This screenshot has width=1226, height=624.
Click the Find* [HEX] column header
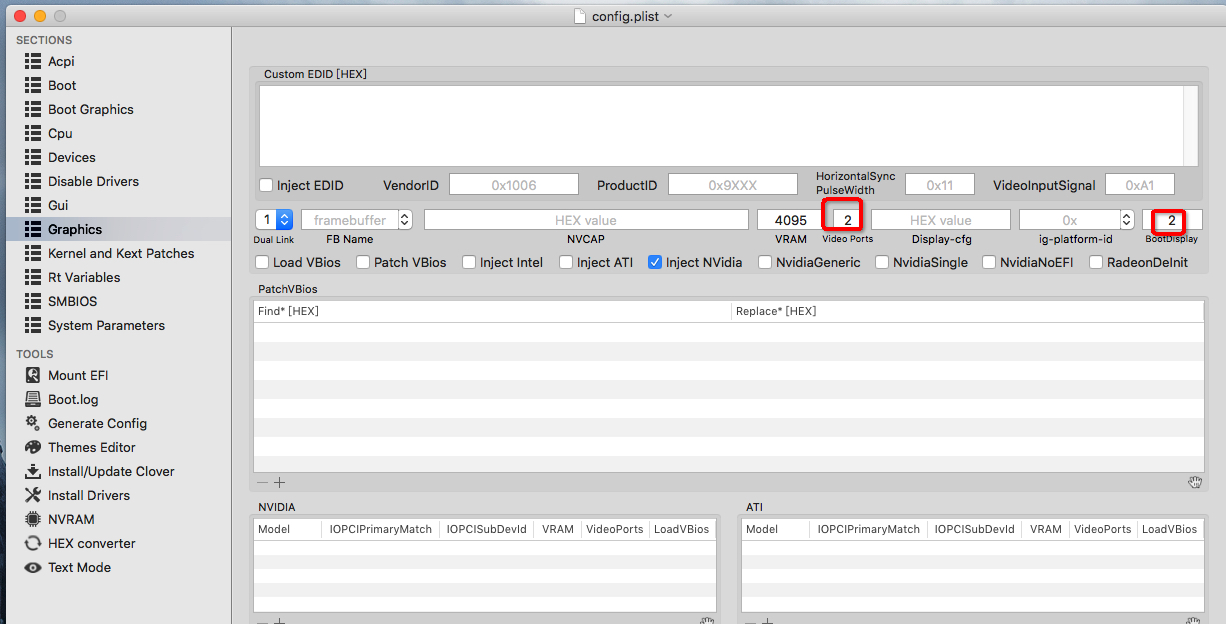point(492,311)
